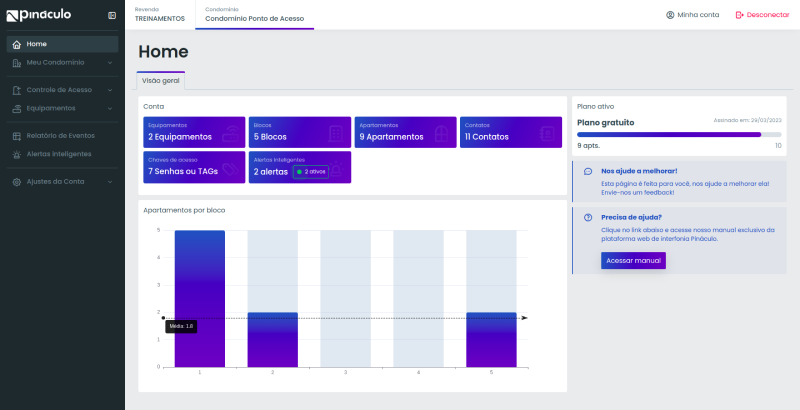Switch to Revenda TREINAMENTOS tab
Viewport: 800px width, 410px height.
160,15
